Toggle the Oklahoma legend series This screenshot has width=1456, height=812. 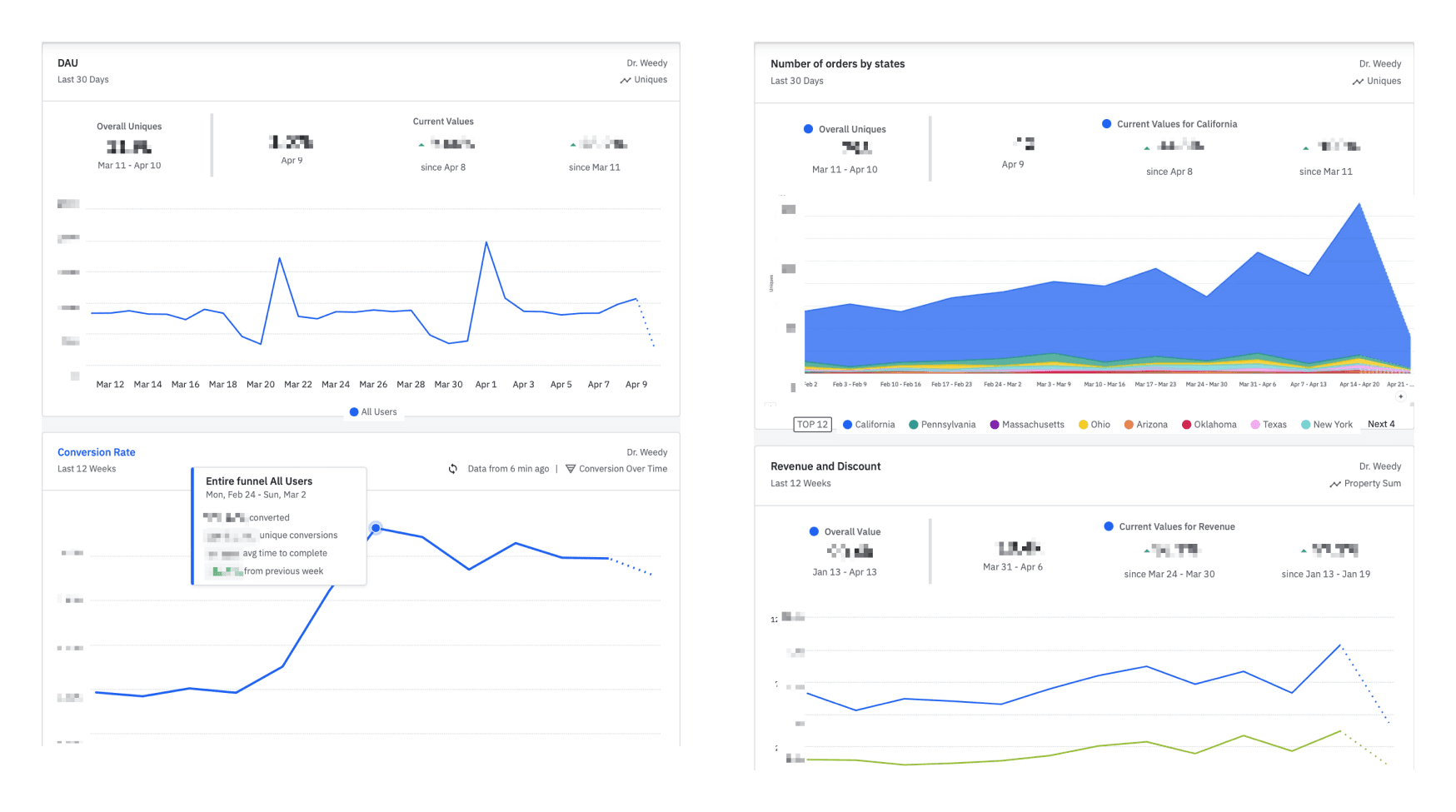(1209, 425)
